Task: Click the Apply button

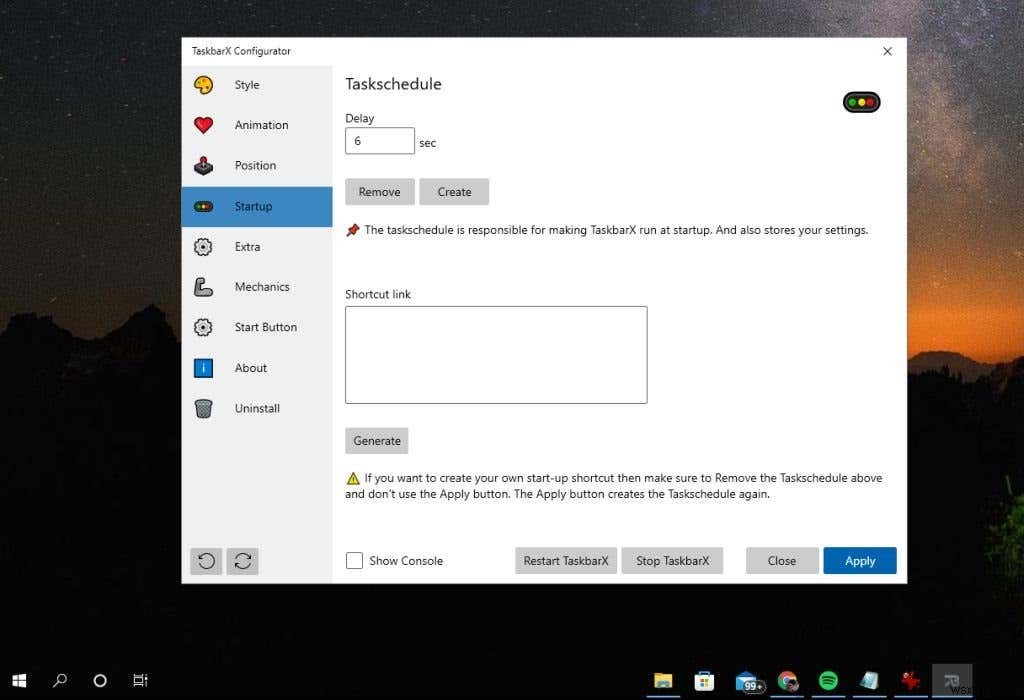Action: (859, 561)
